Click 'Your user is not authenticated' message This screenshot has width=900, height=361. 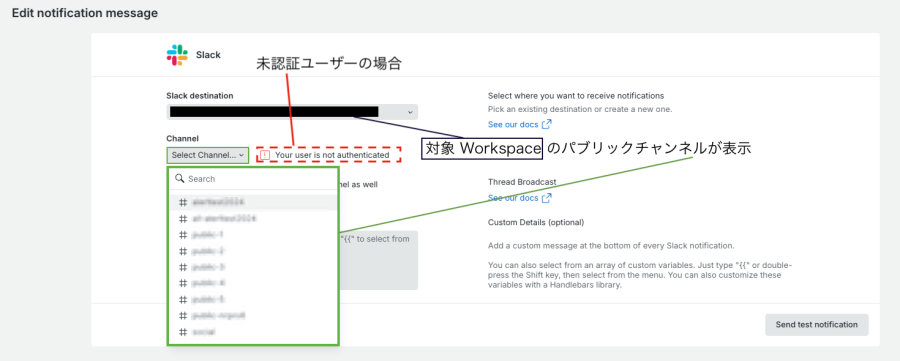click(332, 155)
